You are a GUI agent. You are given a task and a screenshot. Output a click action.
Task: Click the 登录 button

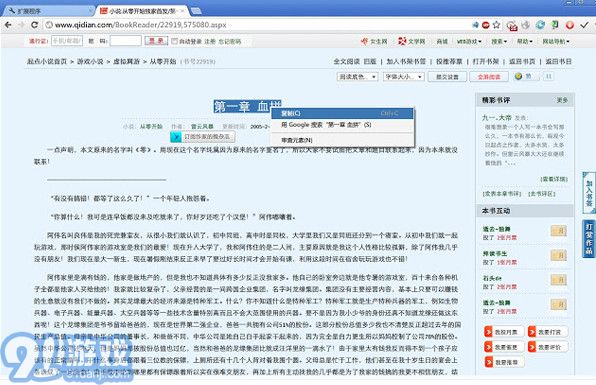(156, 41)
